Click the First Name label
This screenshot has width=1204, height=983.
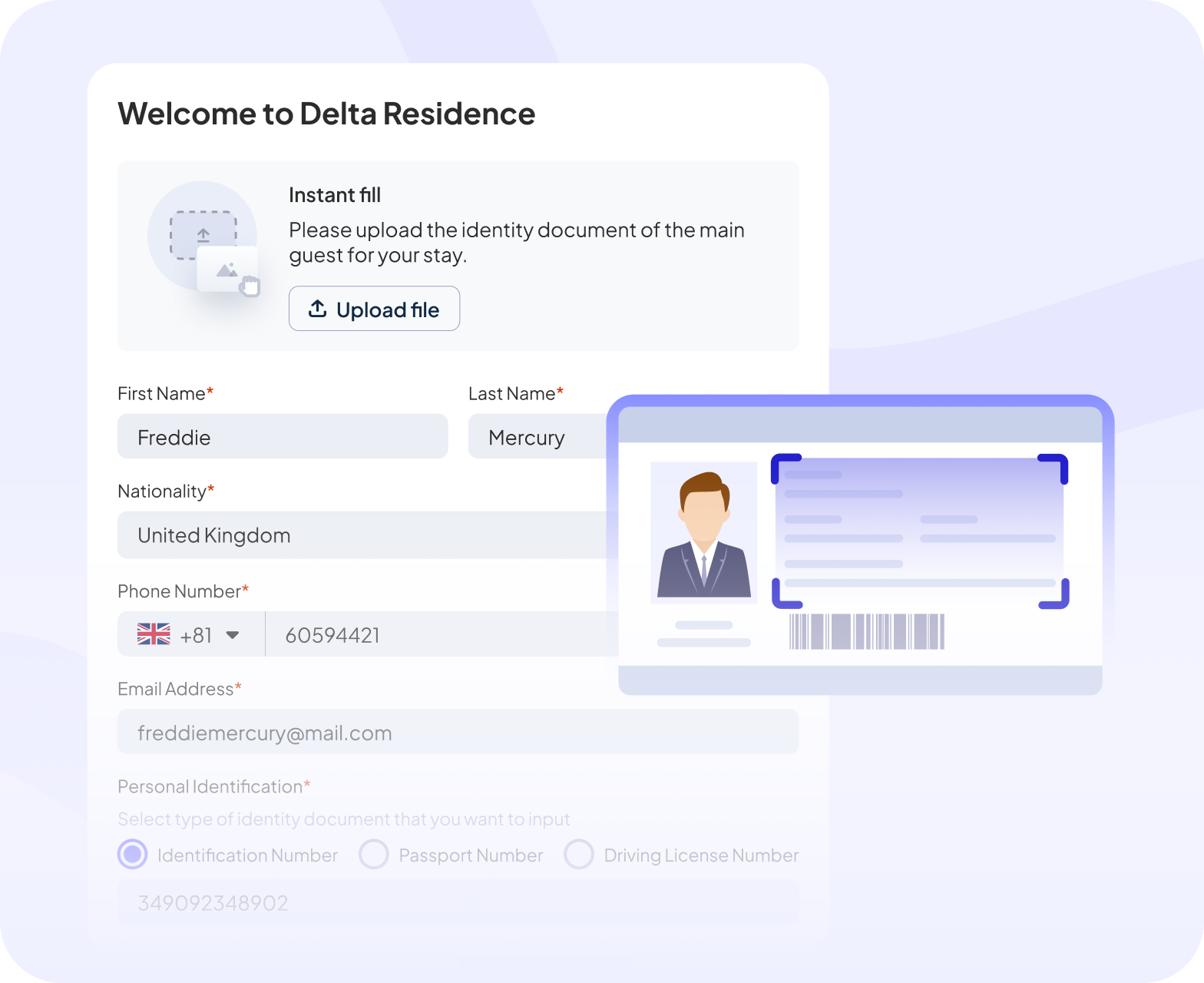tap(166, 393)
